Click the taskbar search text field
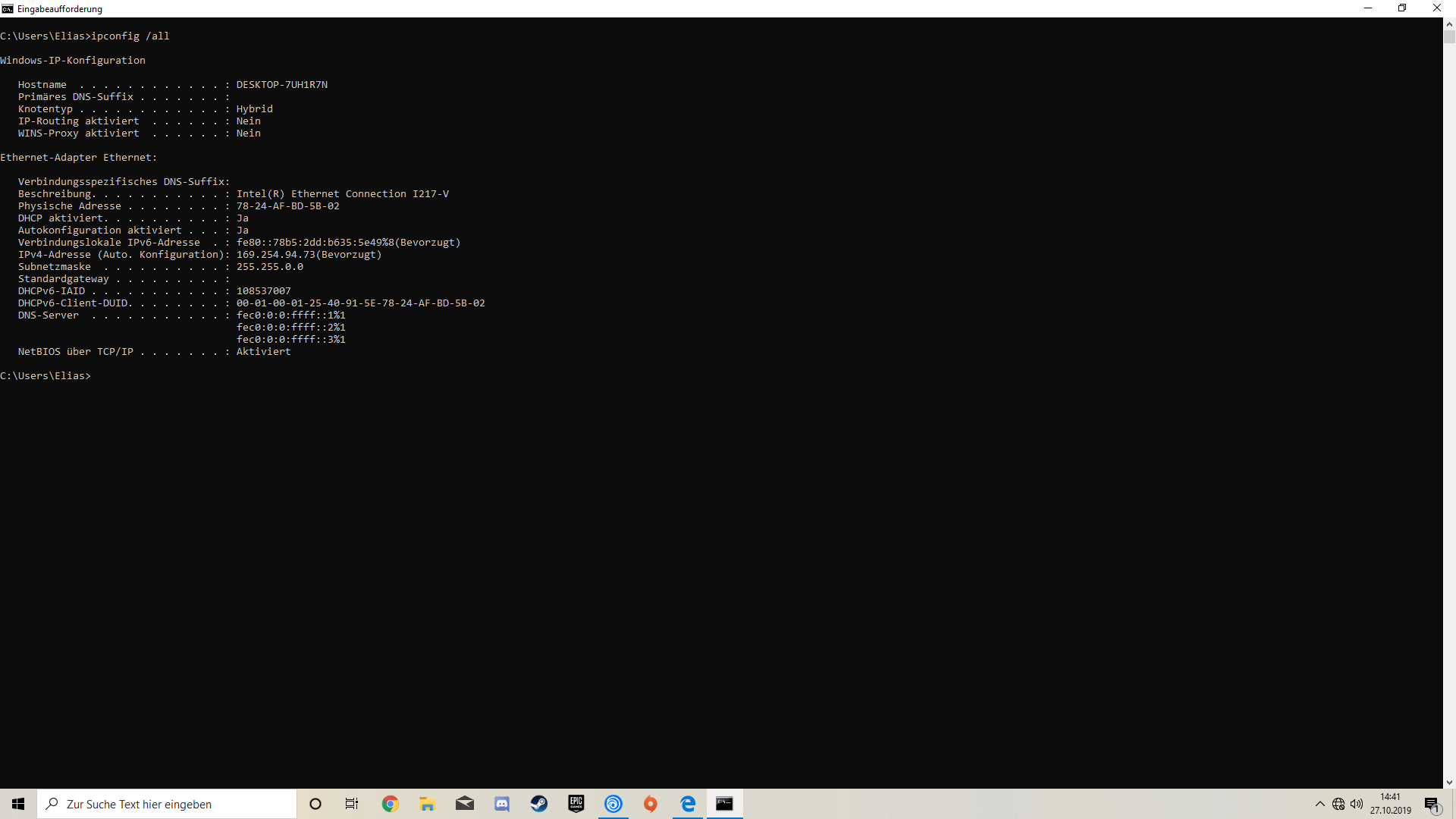This screenshot has width=1456, height=819. [x=167, y=804]
